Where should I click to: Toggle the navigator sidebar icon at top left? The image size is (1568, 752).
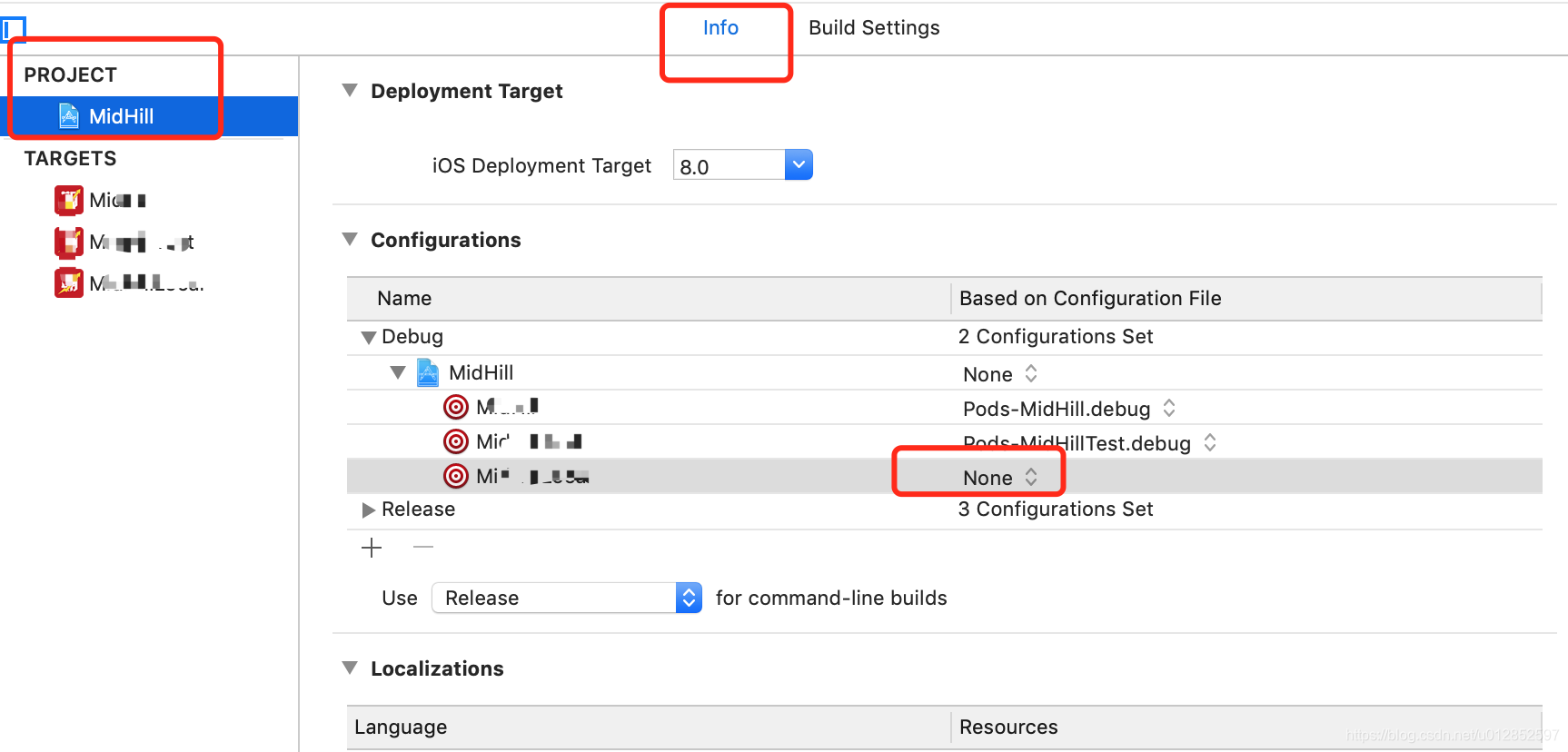coord(13,28)
